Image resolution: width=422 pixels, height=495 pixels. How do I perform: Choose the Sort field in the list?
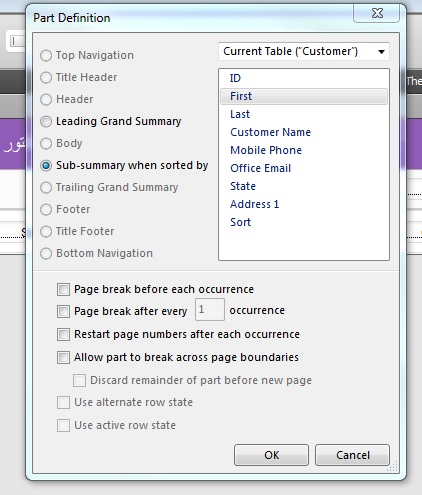(x=304, y=222)
